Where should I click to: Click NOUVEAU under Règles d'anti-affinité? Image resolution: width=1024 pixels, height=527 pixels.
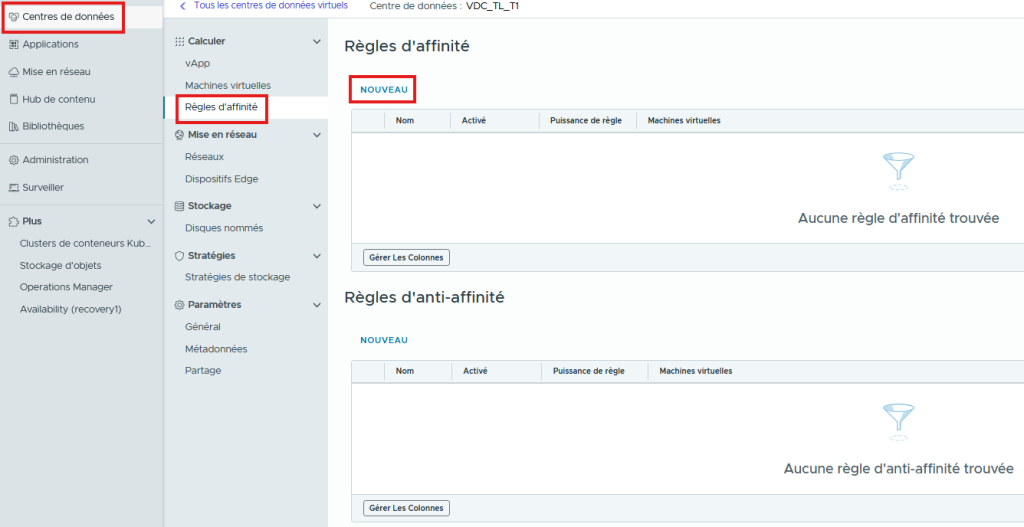click(x=384, y=340)
